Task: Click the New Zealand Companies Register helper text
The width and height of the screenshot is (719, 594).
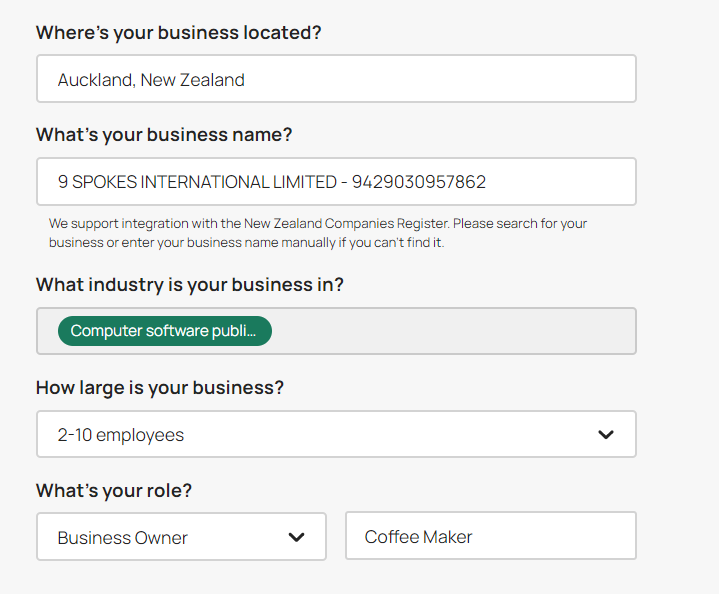Action: (x=318, y=224)
